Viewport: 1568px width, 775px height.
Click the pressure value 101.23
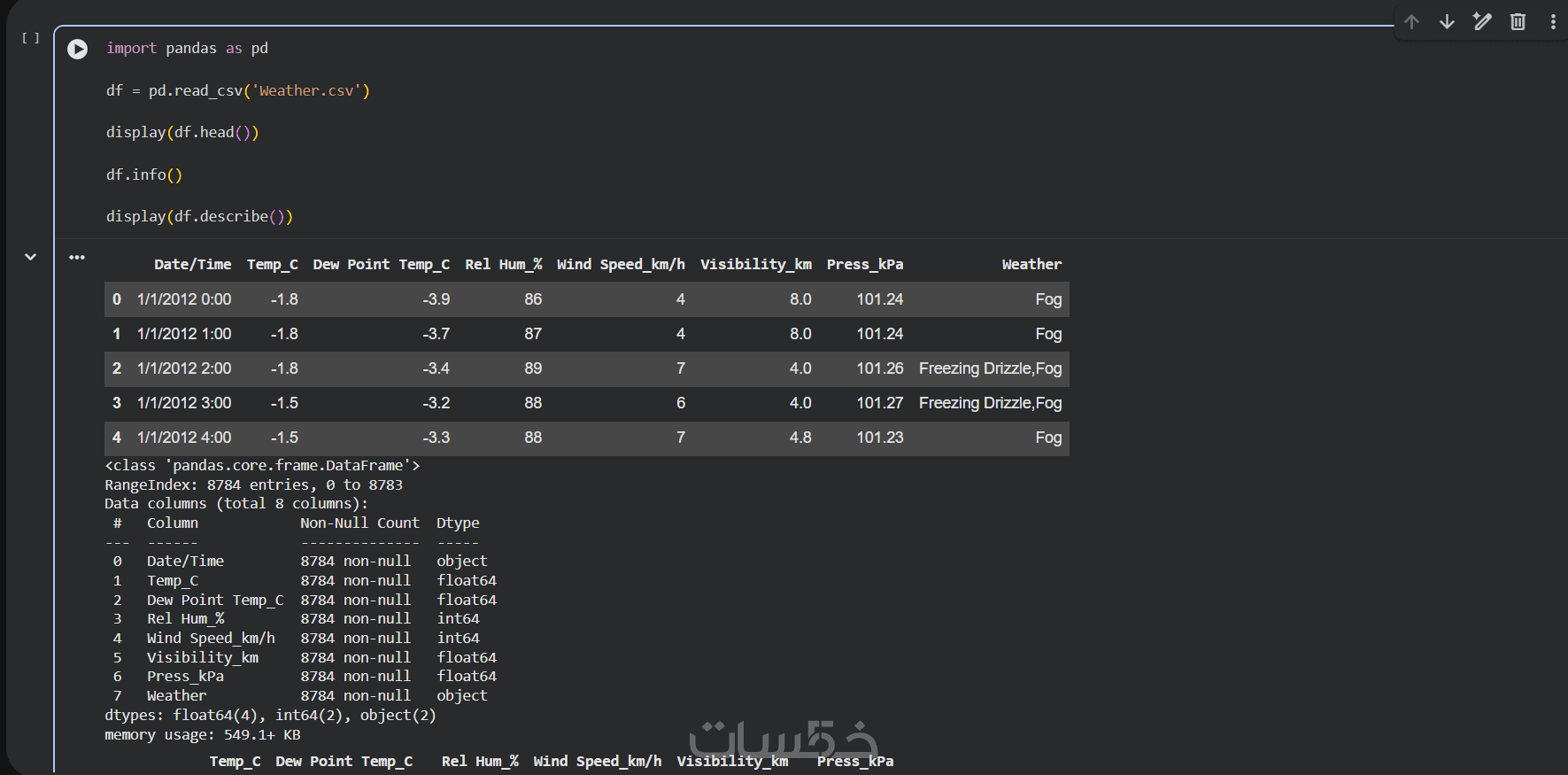click(x=880, y=438)
